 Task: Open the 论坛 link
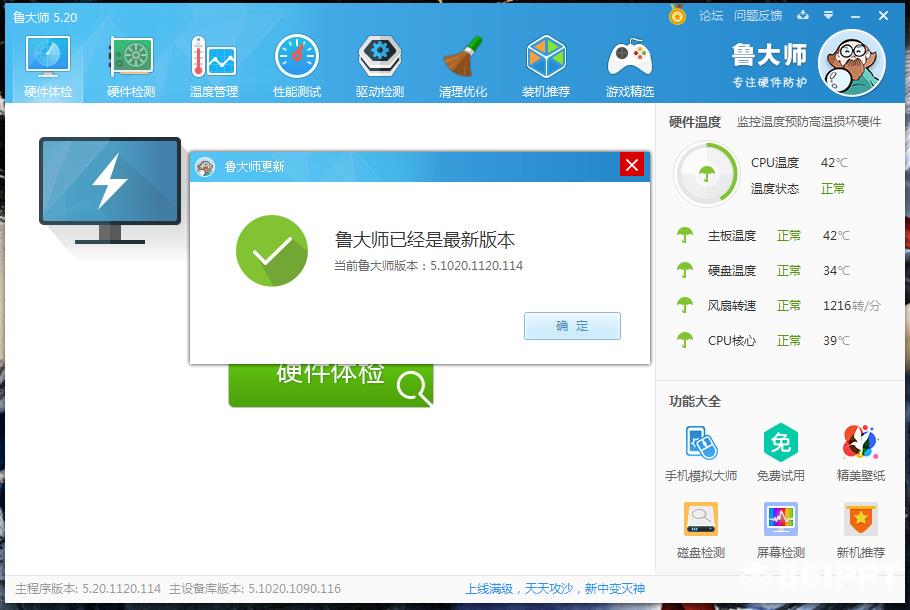point(710,16)
